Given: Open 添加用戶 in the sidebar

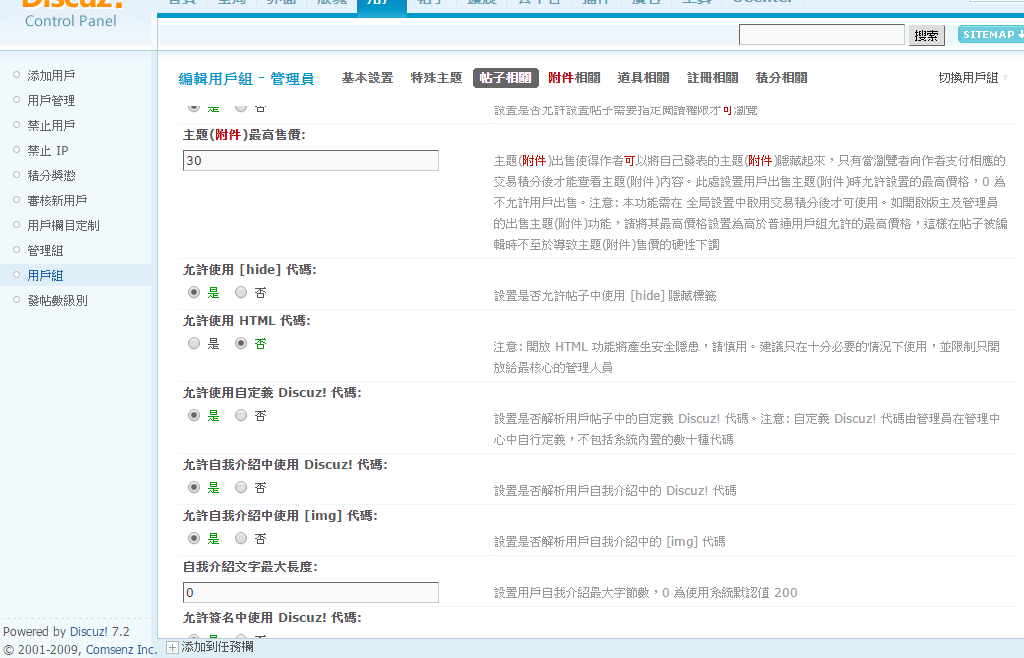Looking at the screenshot, I should (51, 75).
